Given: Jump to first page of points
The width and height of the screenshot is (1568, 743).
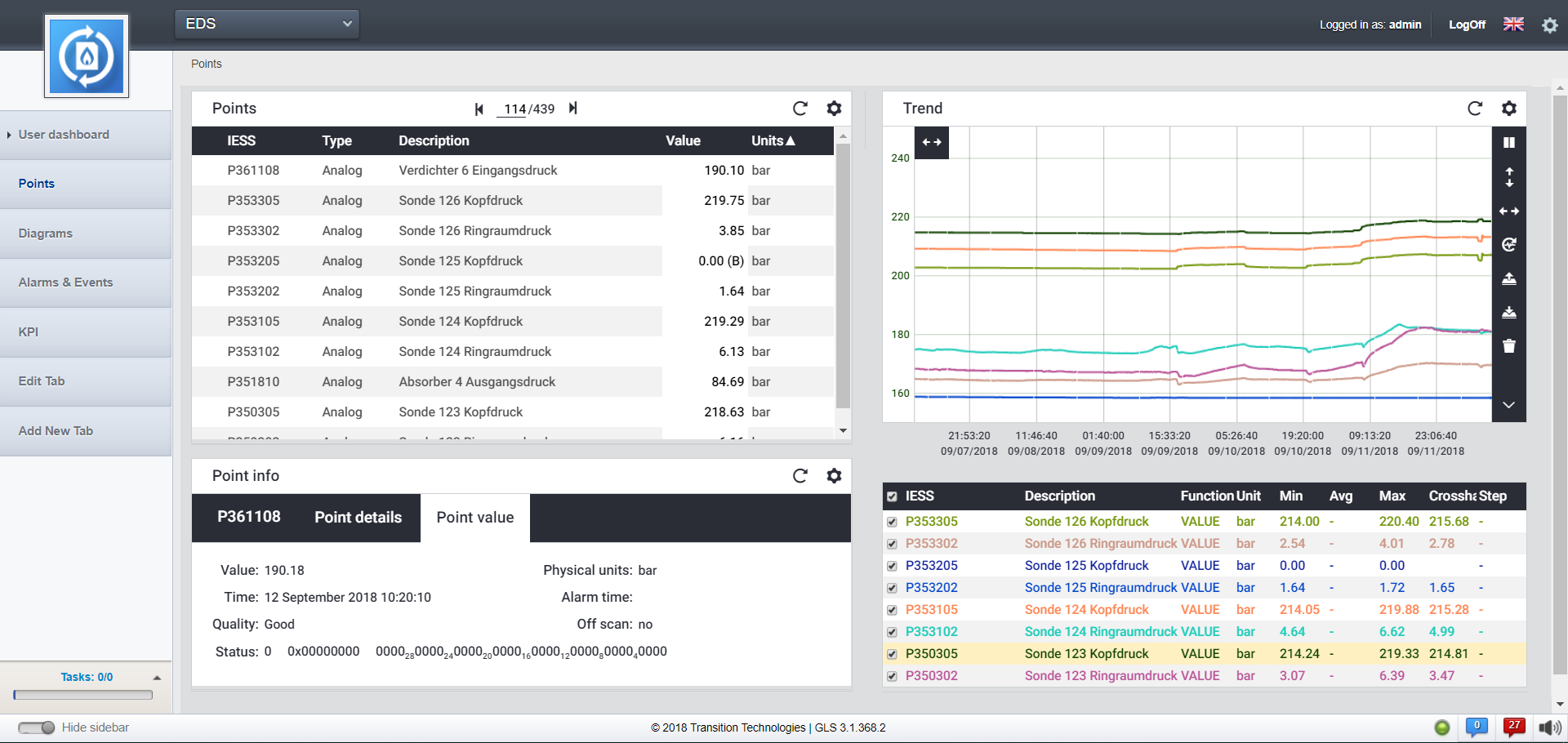Looking at the screenshot, I should coord(479,109).
